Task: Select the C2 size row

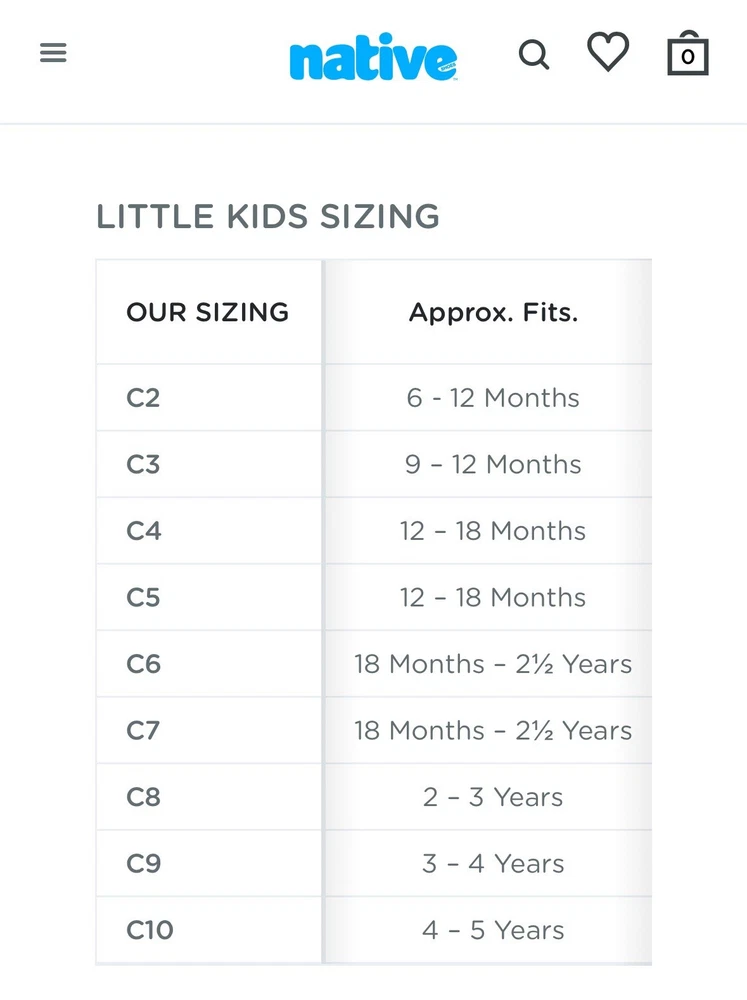Action: click(x=143, y=398)
